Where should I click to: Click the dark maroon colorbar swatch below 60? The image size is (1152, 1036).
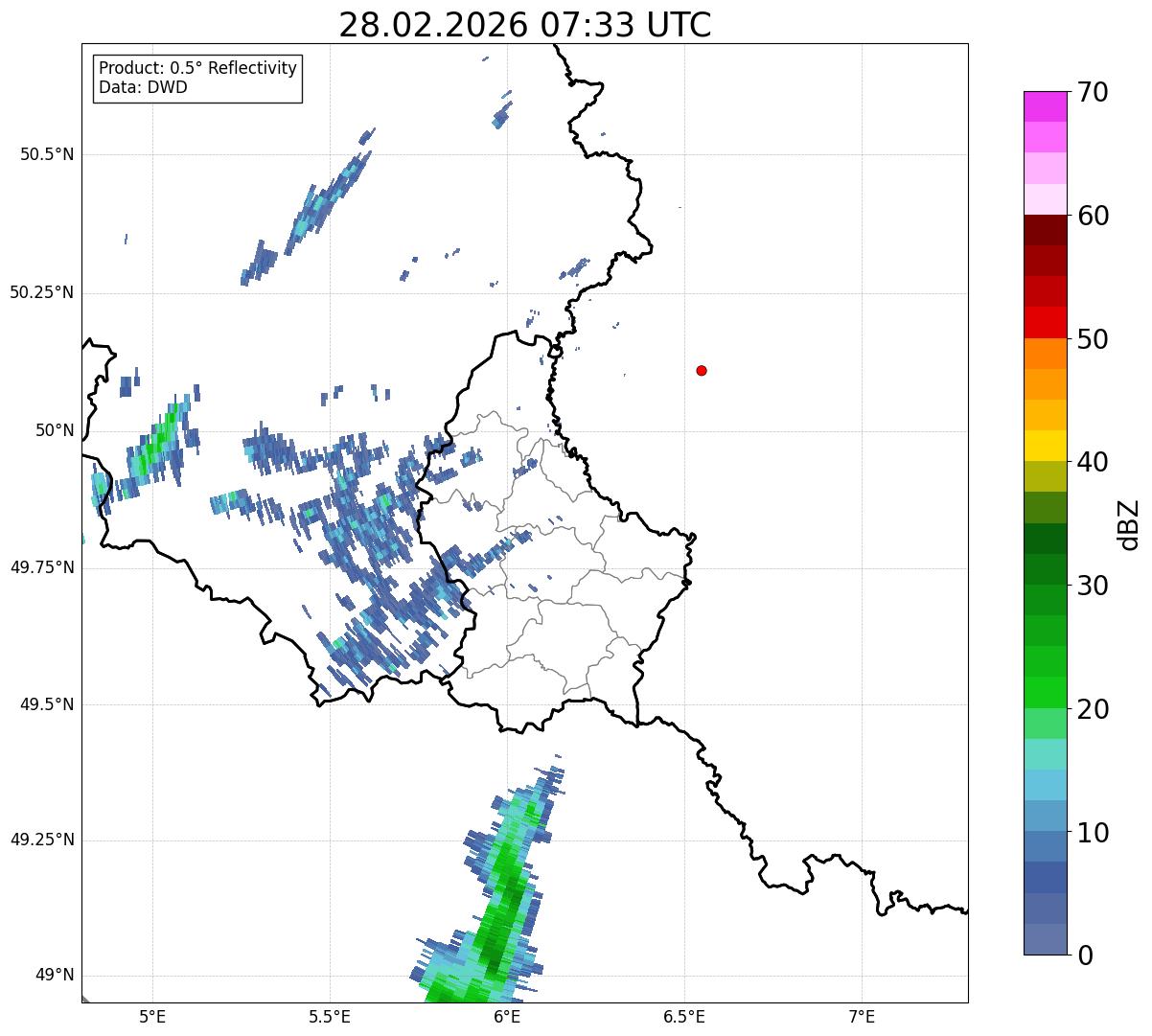click(1045, 230)
